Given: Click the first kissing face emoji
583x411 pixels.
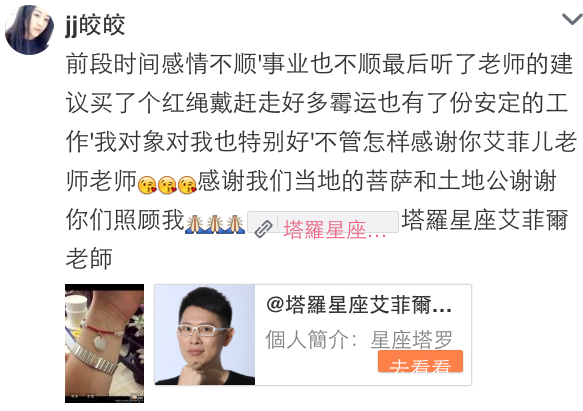Looking at the screenshot, I should pyautogui.click(x=147, y=185).
